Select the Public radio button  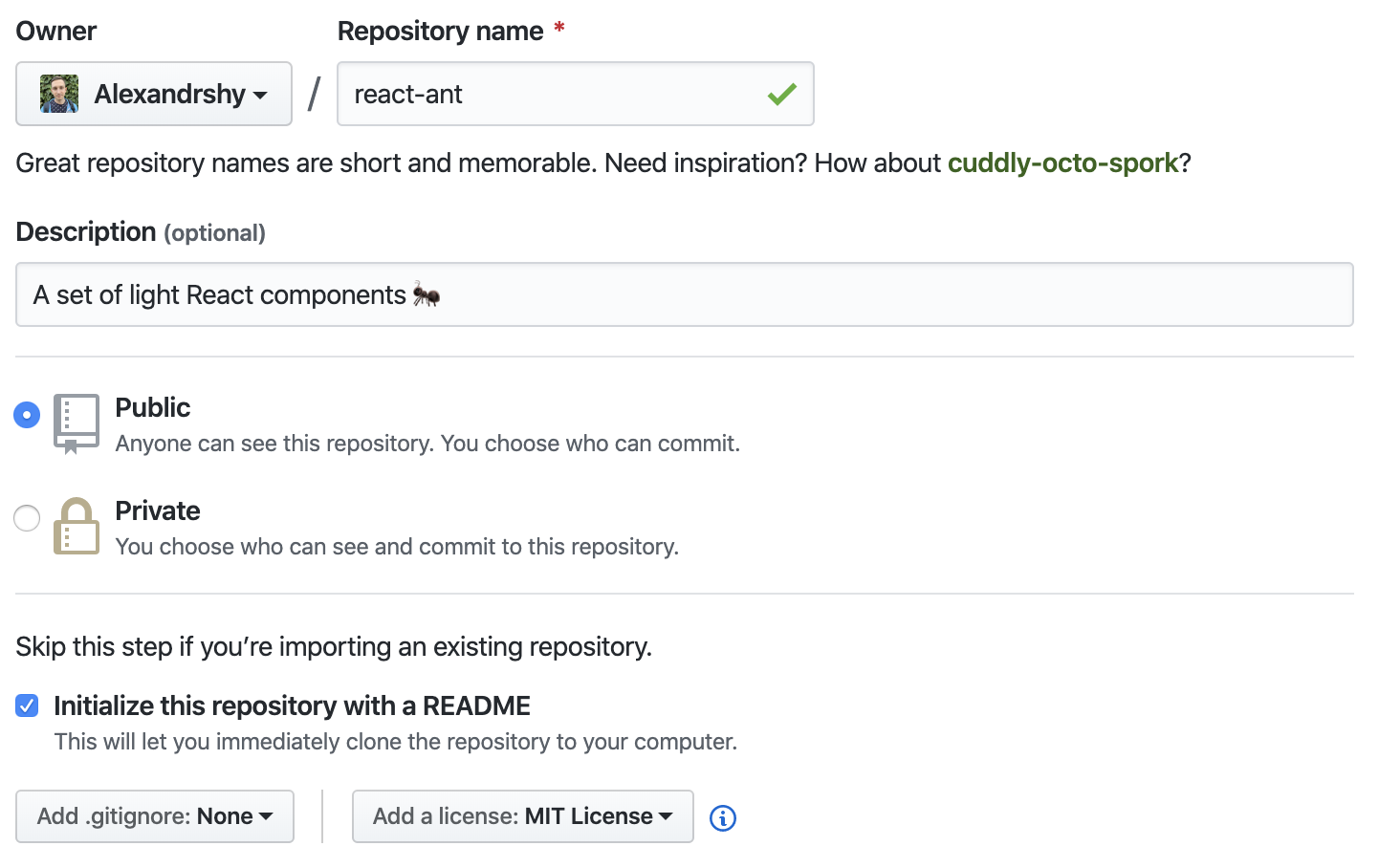pyautogui.click(x=27, y=415)
